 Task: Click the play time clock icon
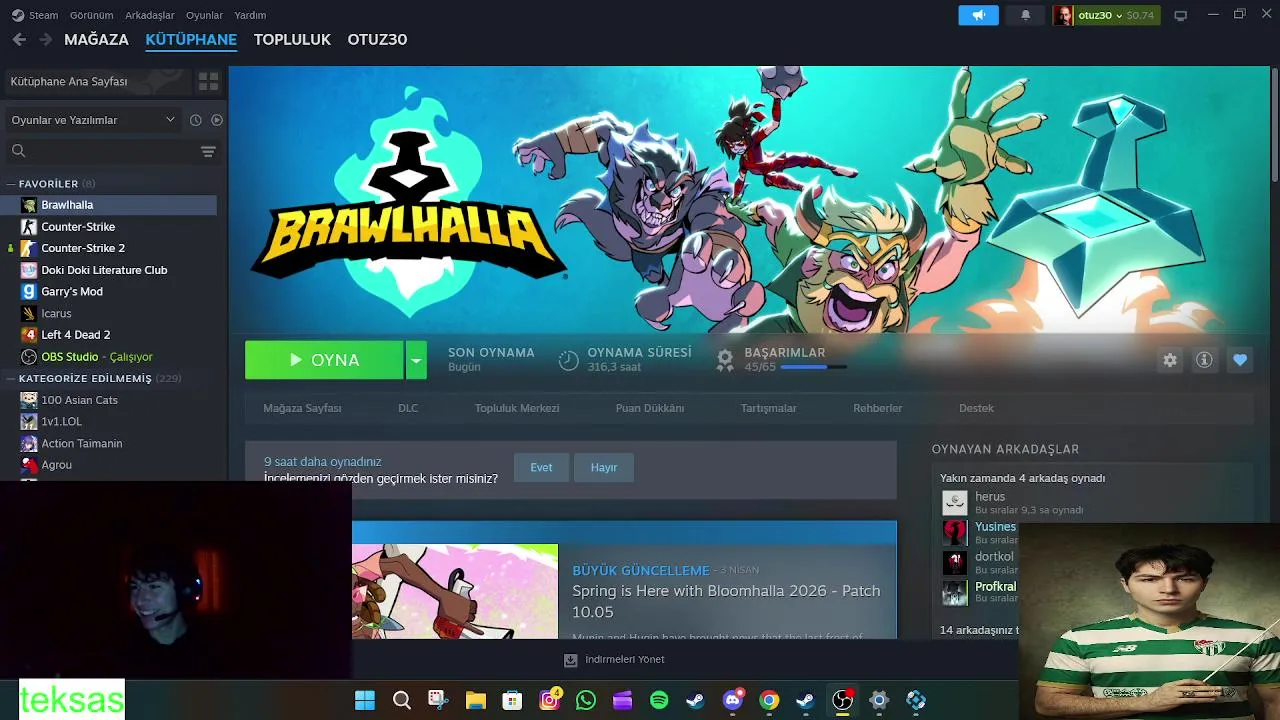(568, 361)
